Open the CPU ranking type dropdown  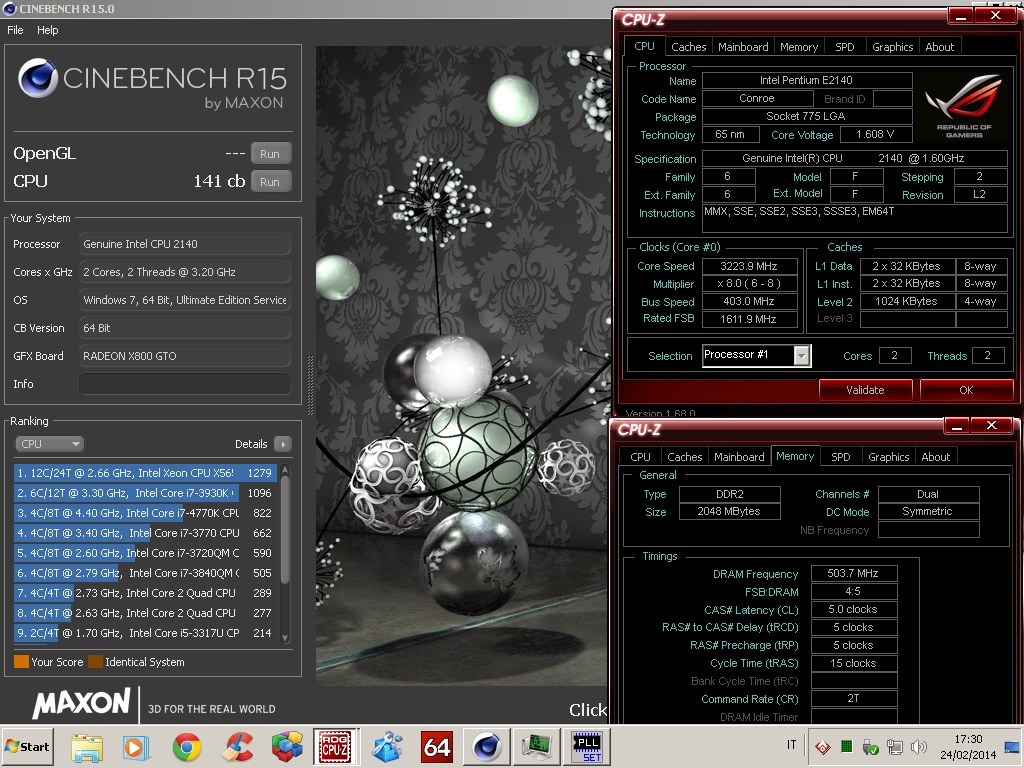pos(50,444)
